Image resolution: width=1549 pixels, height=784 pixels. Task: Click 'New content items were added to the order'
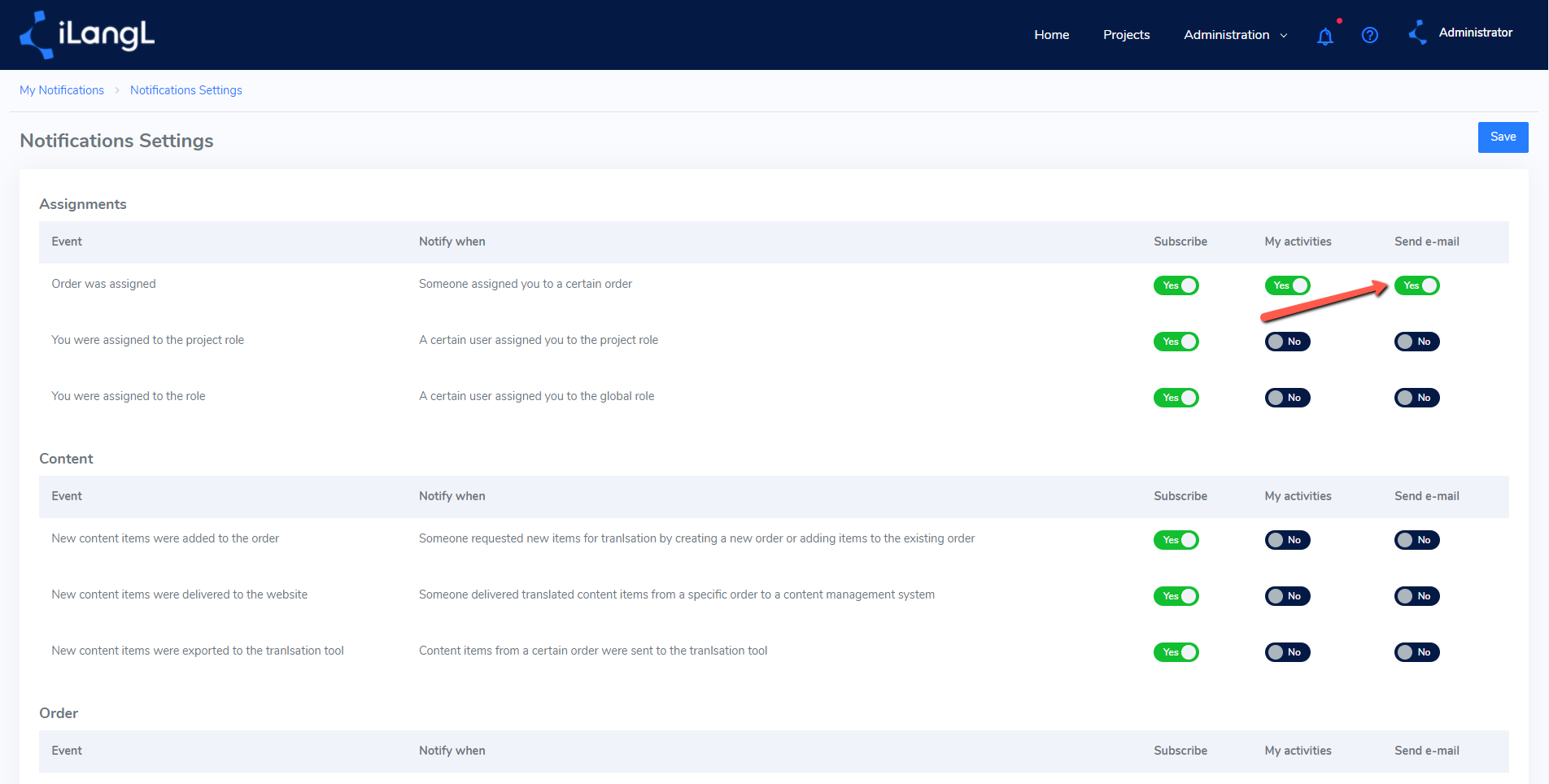point(165,538)
